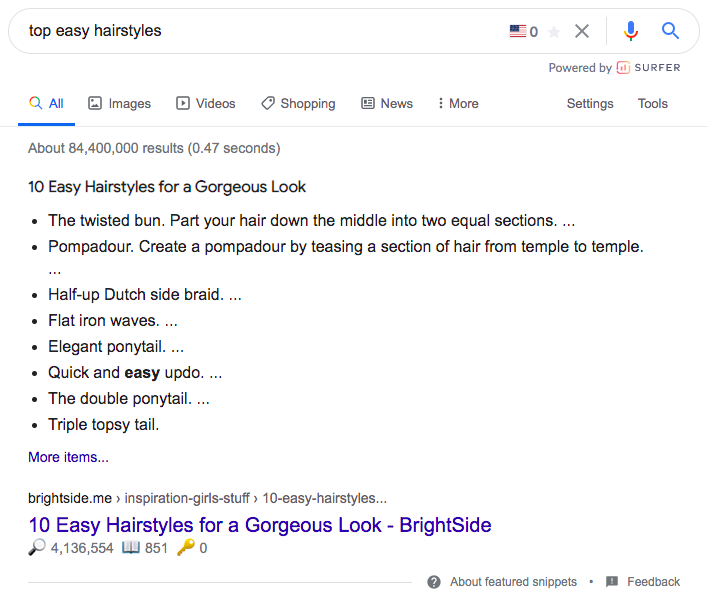
Task: Switch to the Images tab
Action: 119,103
